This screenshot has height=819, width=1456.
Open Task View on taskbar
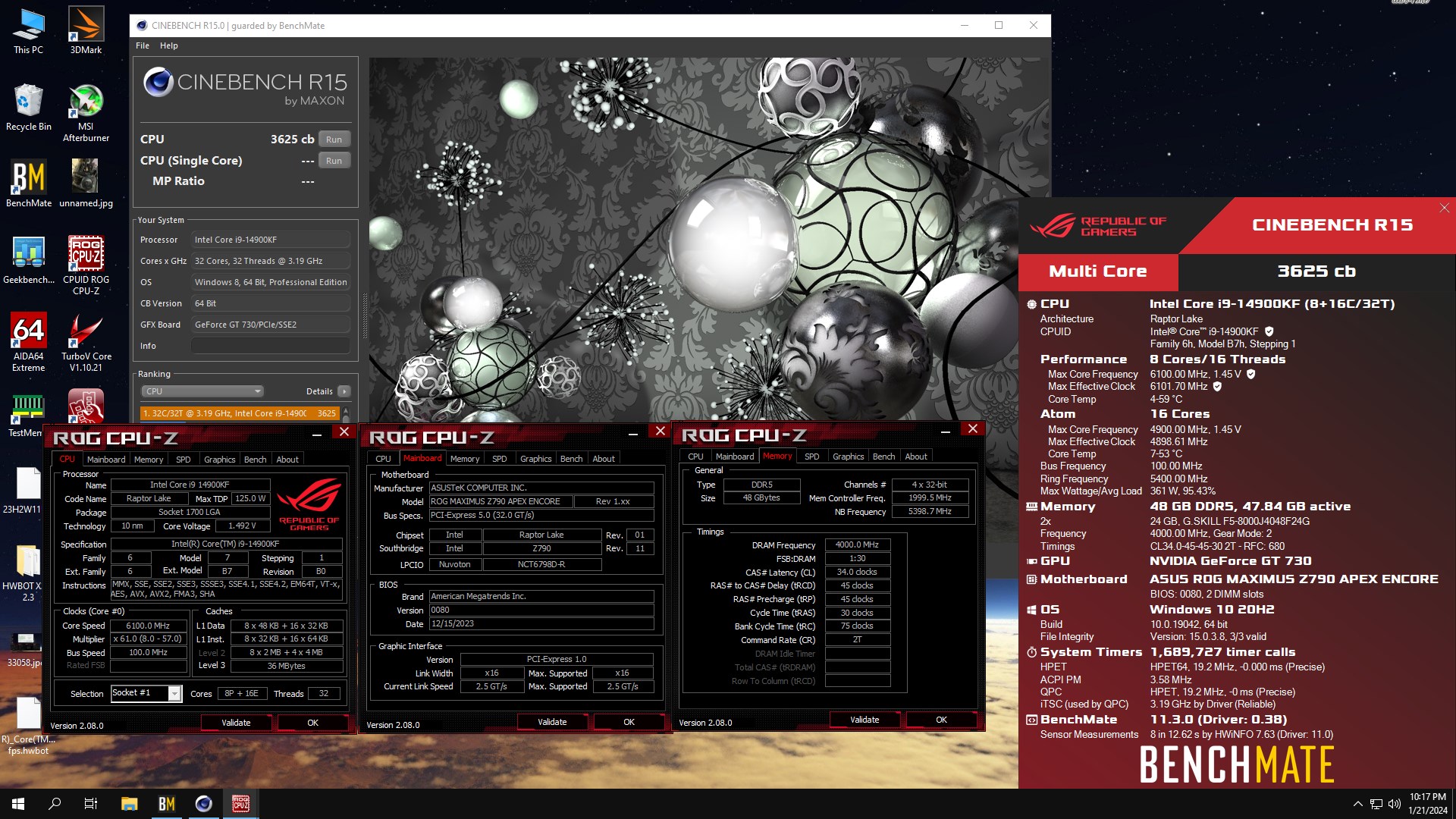point(91,804)
